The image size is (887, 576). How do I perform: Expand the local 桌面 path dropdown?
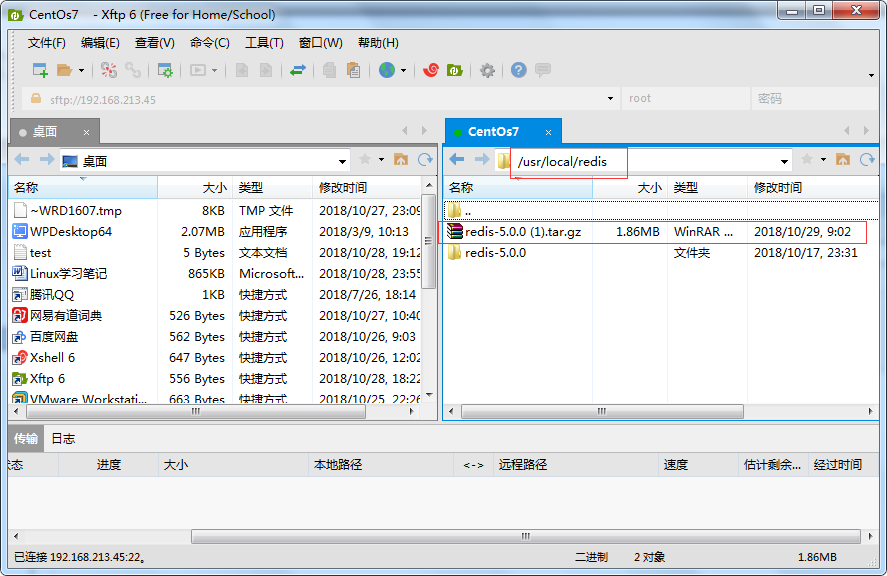(342, 161)
